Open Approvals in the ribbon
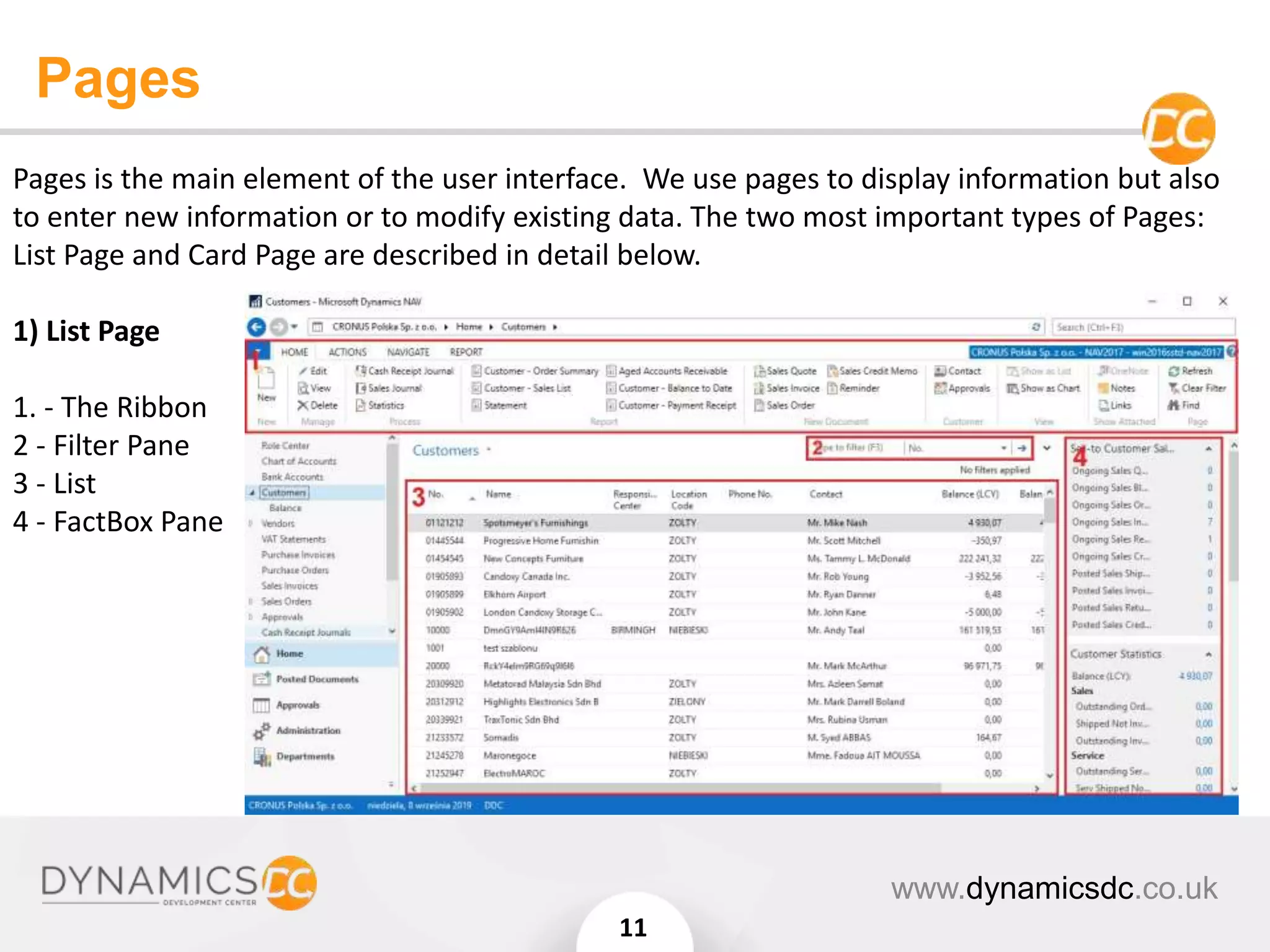 pyautogui.click(x=962, y=388)
